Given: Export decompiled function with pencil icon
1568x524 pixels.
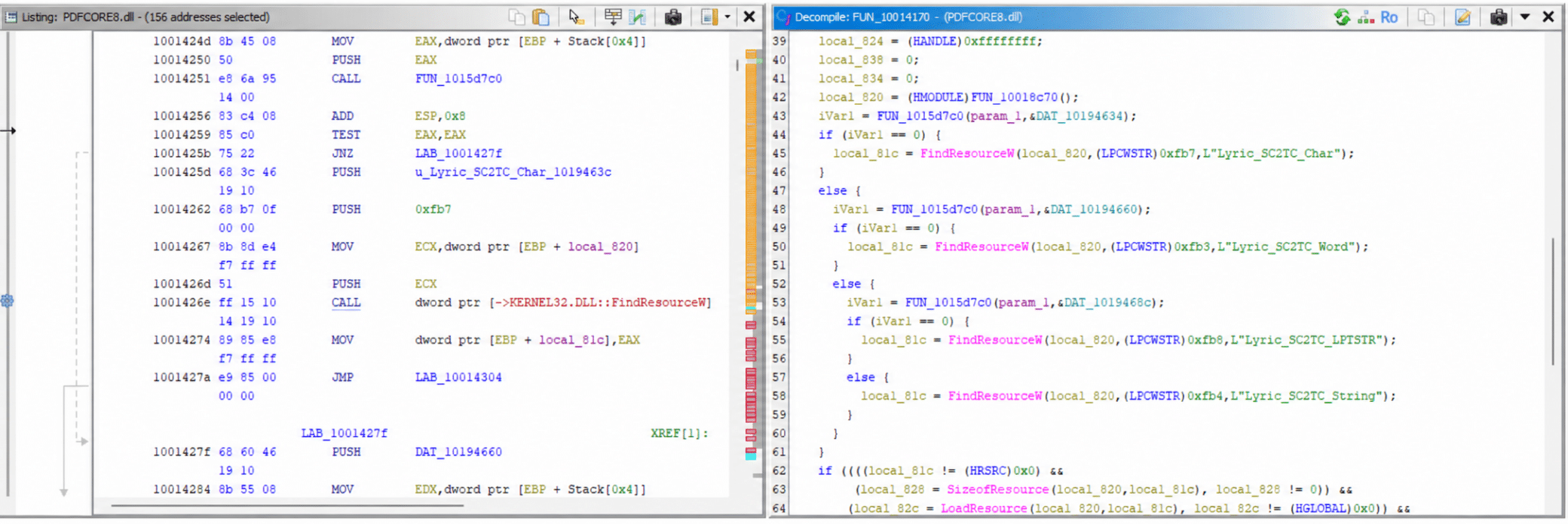Looking at the screenshot, I should (1462, 17).
